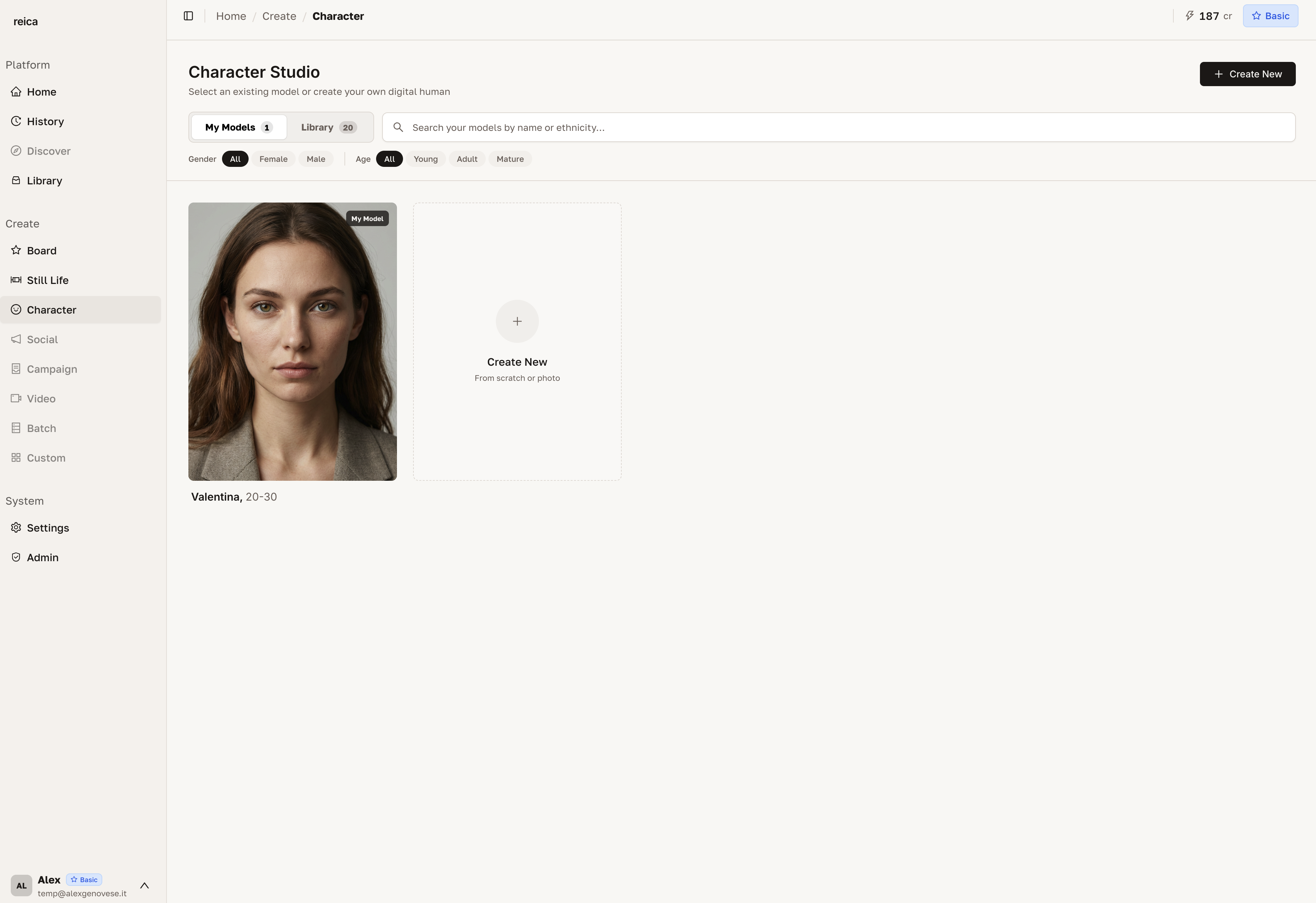
Task: Open the Campaign creator icon
Action: click(x=16, y=368)
